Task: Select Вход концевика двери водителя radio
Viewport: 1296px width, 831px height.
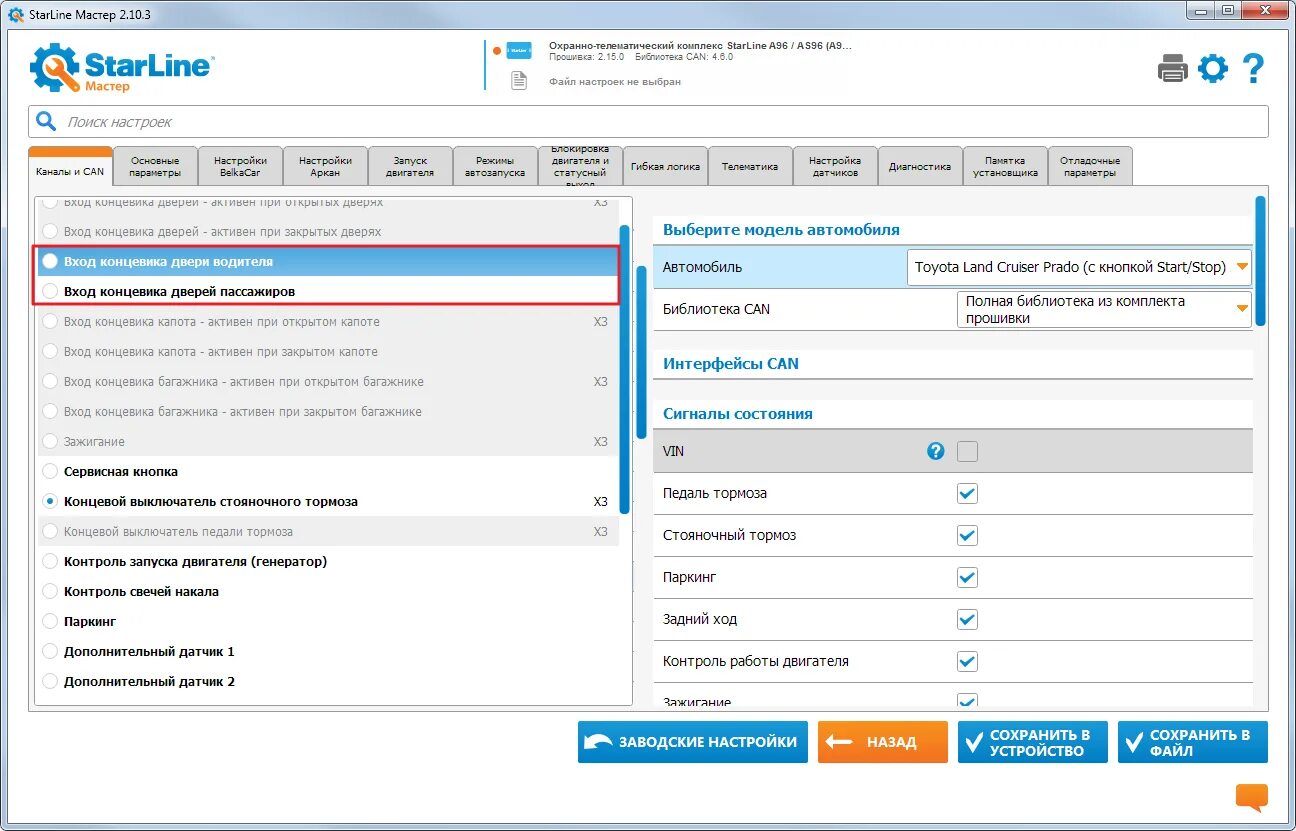Action: click(x=50, y=261)
